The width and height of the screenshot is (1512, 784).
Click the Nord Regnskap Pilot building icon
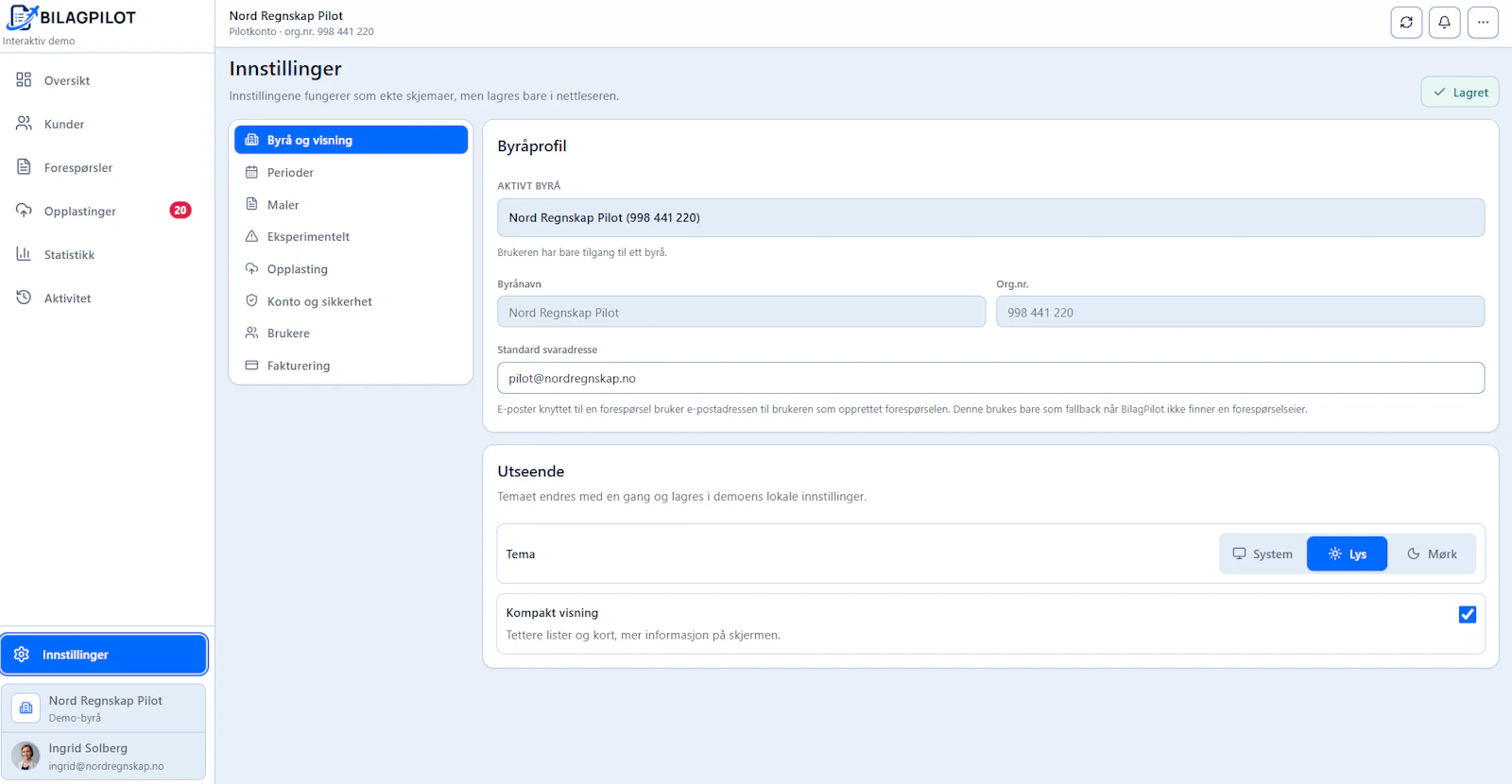pyautogui.click(x=26, y=707)
